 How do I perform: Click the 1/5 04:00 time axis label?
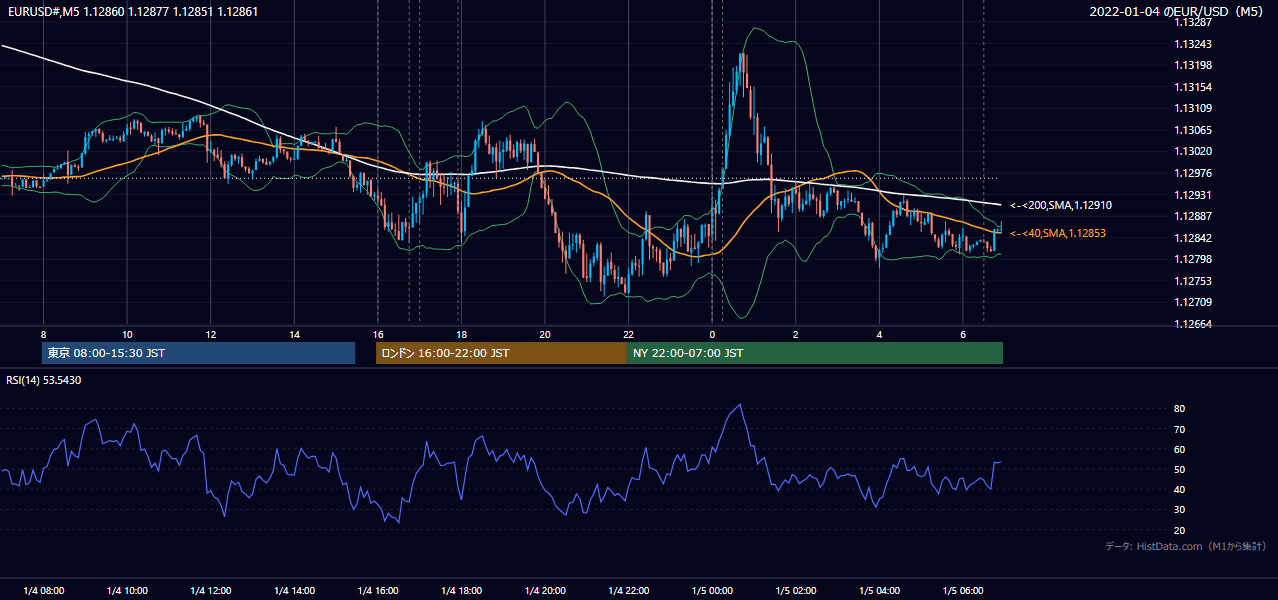pos(879,590)
